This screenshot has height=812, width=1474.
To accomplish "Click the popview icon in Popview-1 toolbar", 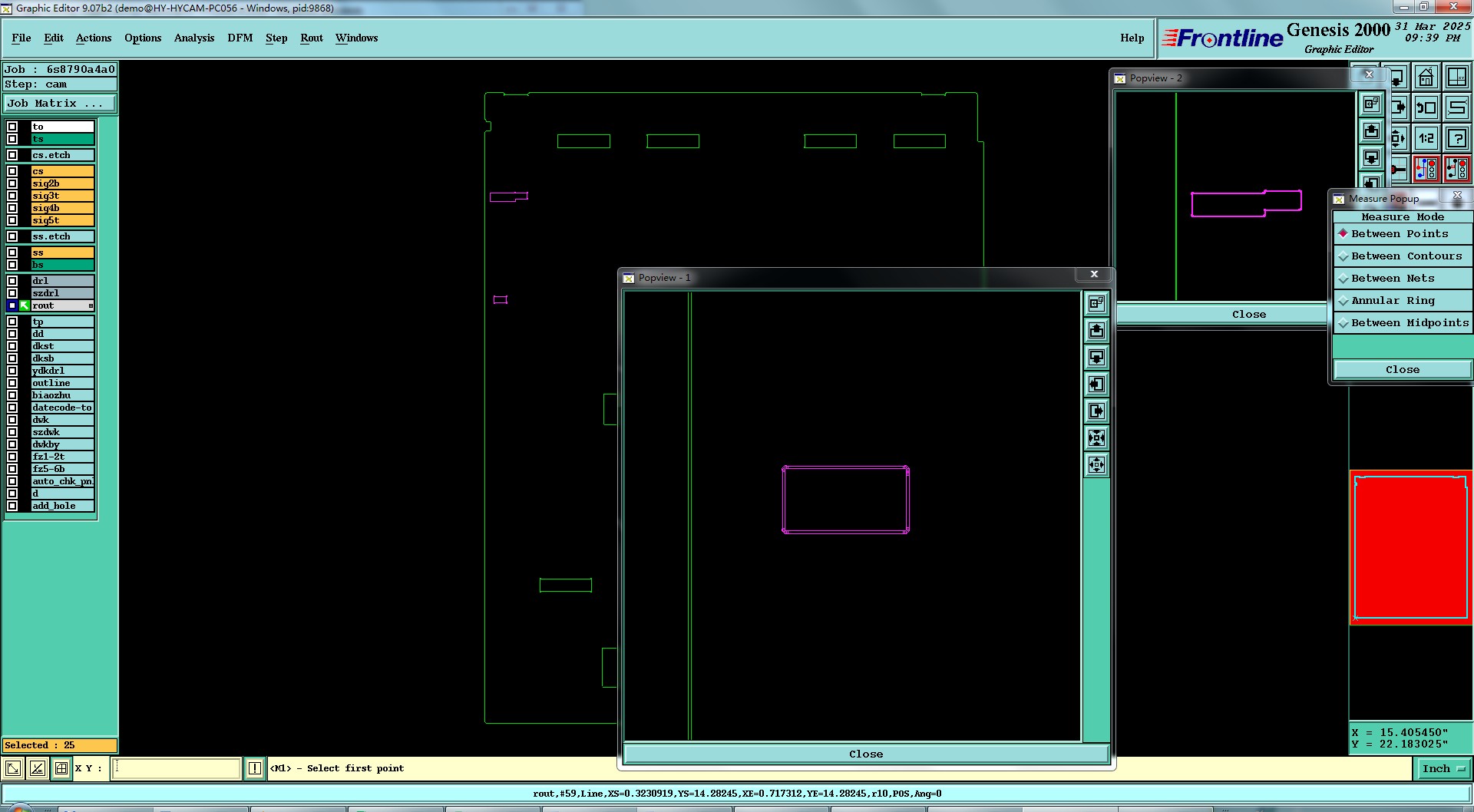I will [x=1096, y=303].
